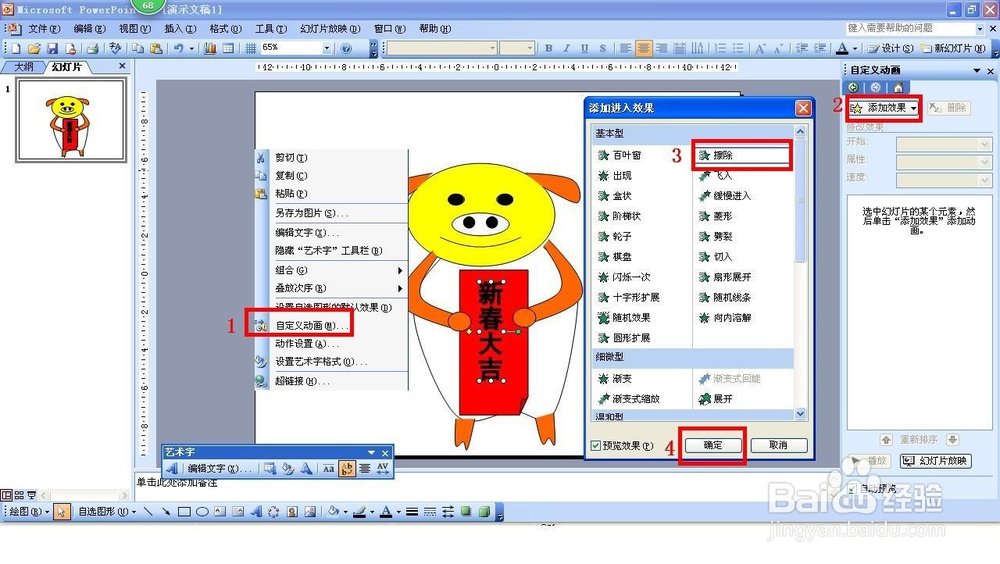Click Edit Text button in WordArt toolbar

pos(219,469)
